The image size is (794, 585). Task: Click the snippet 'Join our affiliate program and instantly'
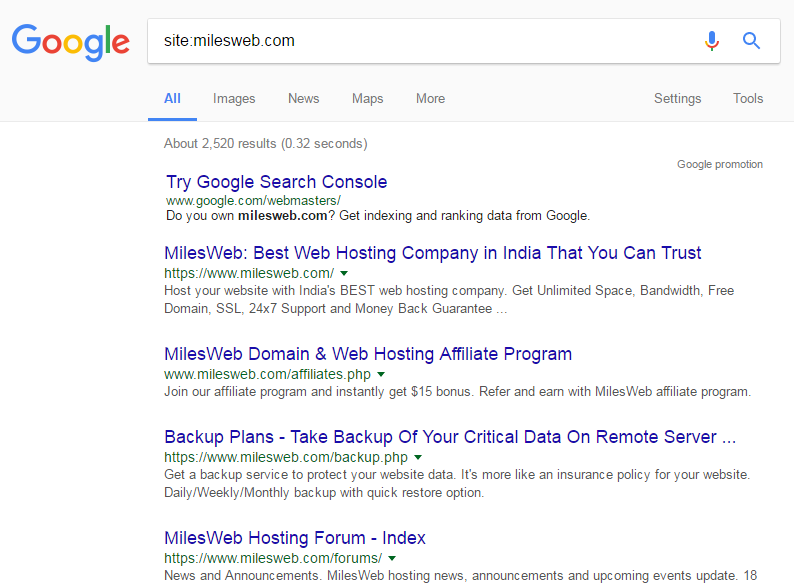tap(457, 392)
